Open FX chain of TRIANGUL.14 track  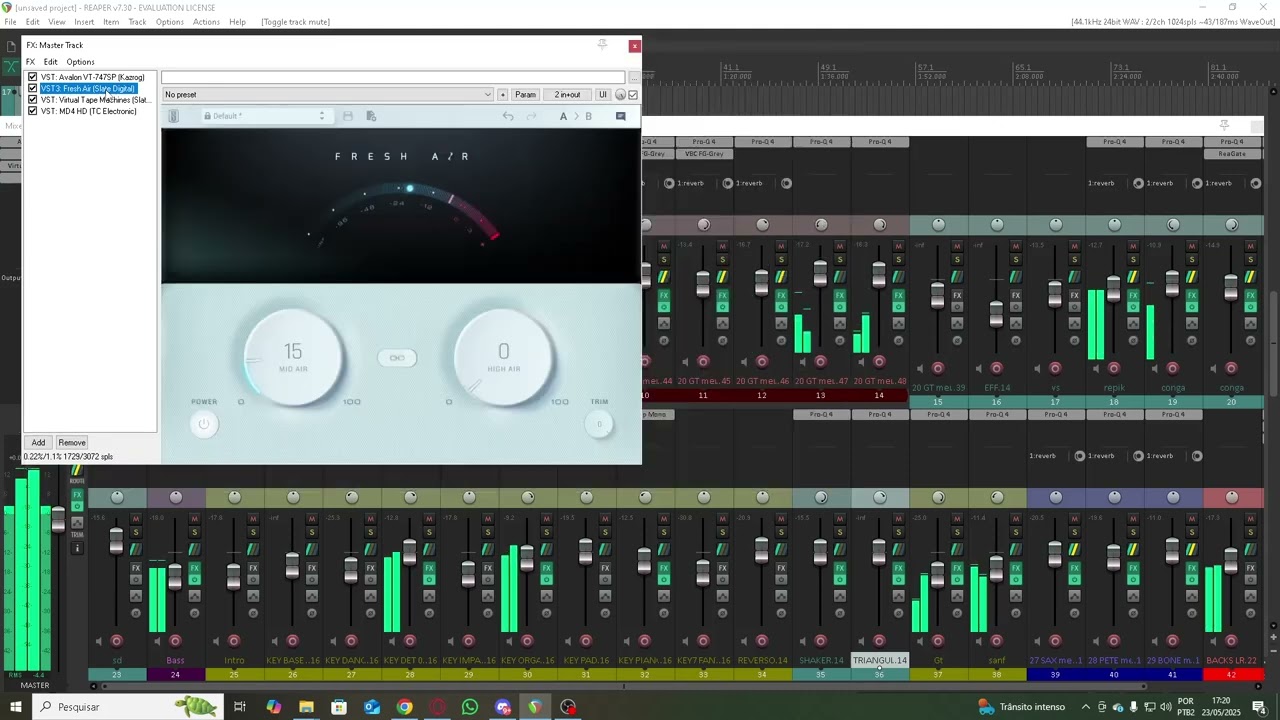click(x=898, y=568)
